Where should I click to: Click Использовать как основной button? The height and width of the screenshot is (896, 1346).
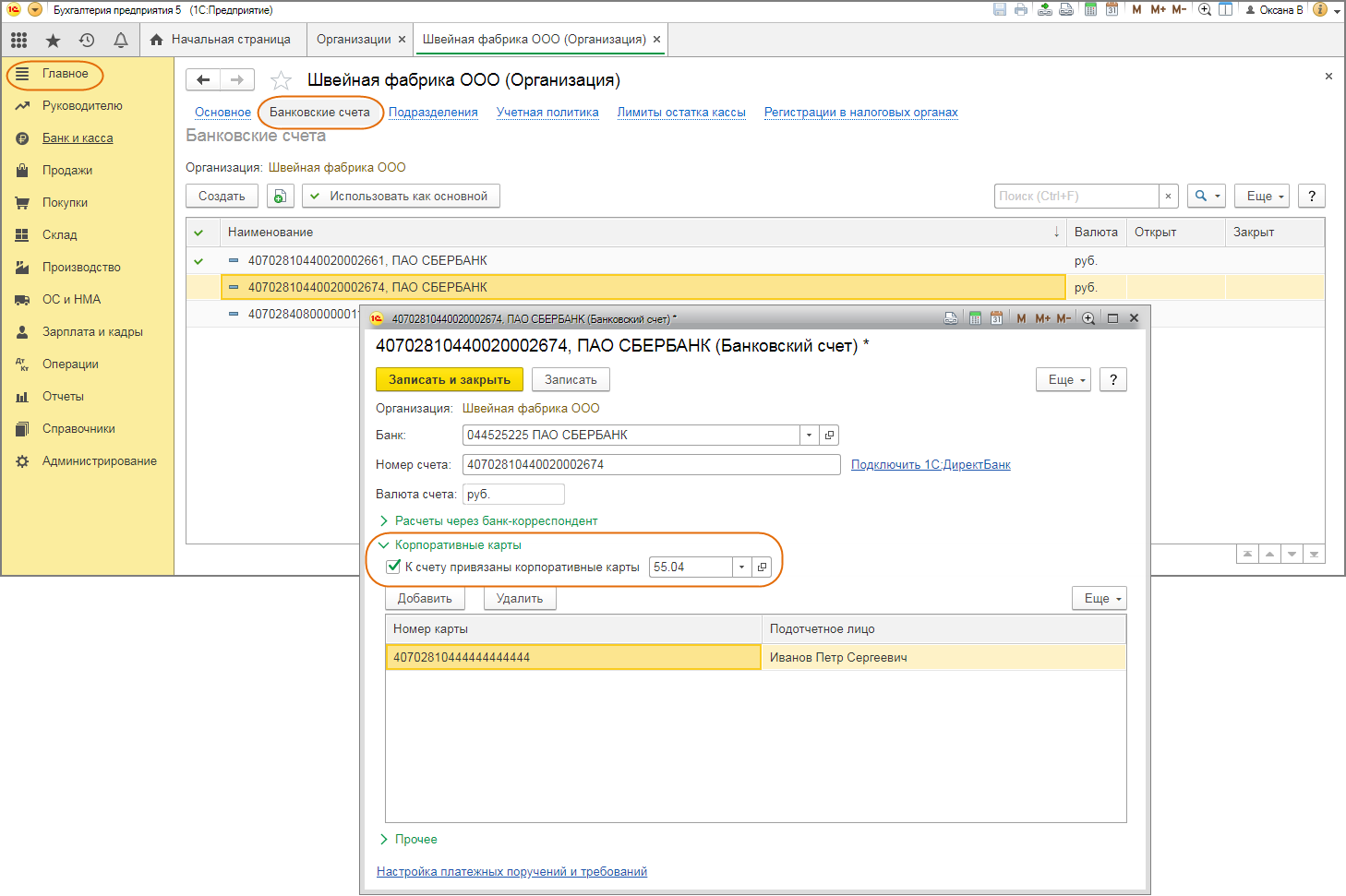tap(401, 197)
